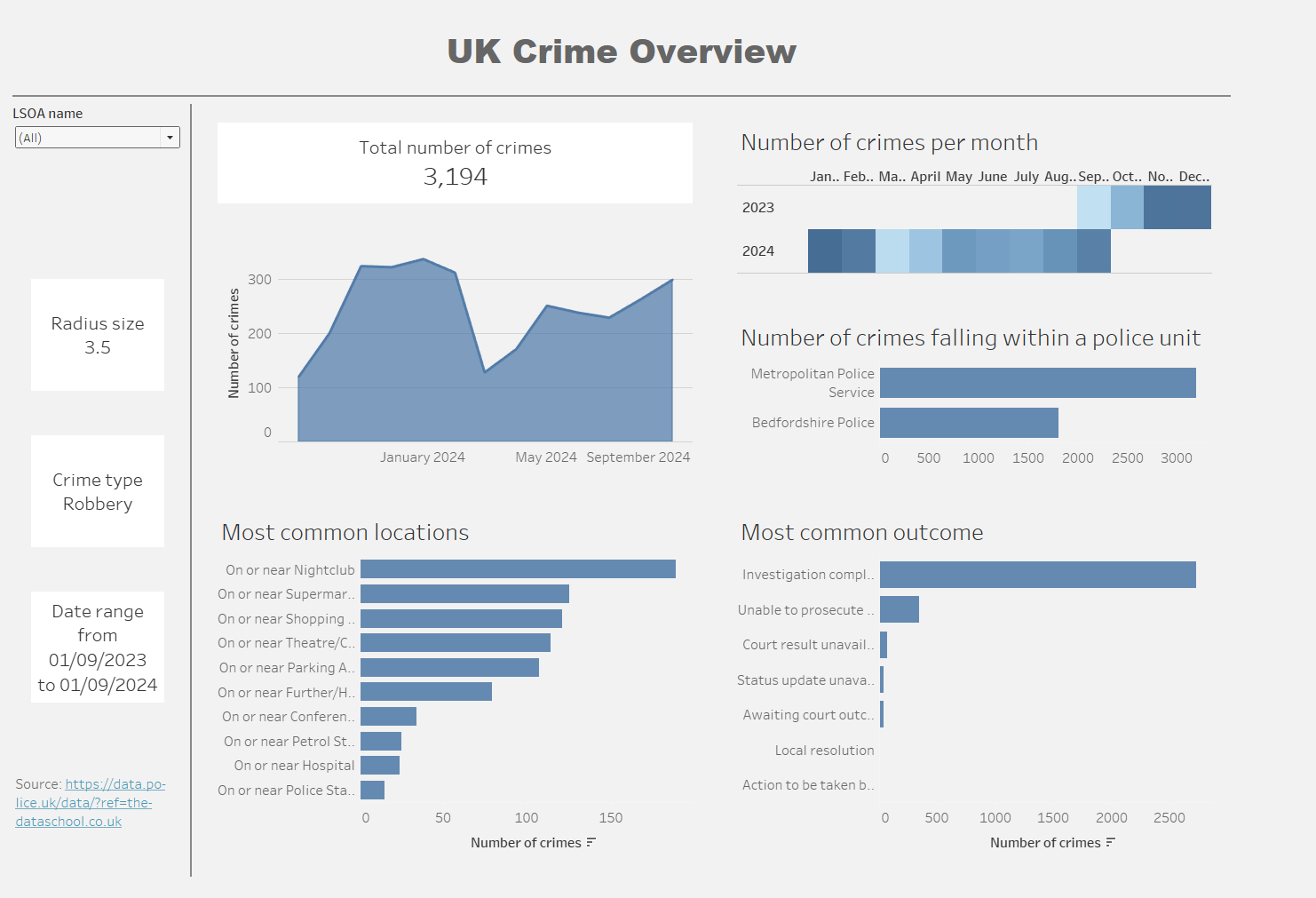Click the March 2024 heatmap cell
The height and width of the screenshot is (898, 1316).
pyautogui.click(x=892, y=250)
